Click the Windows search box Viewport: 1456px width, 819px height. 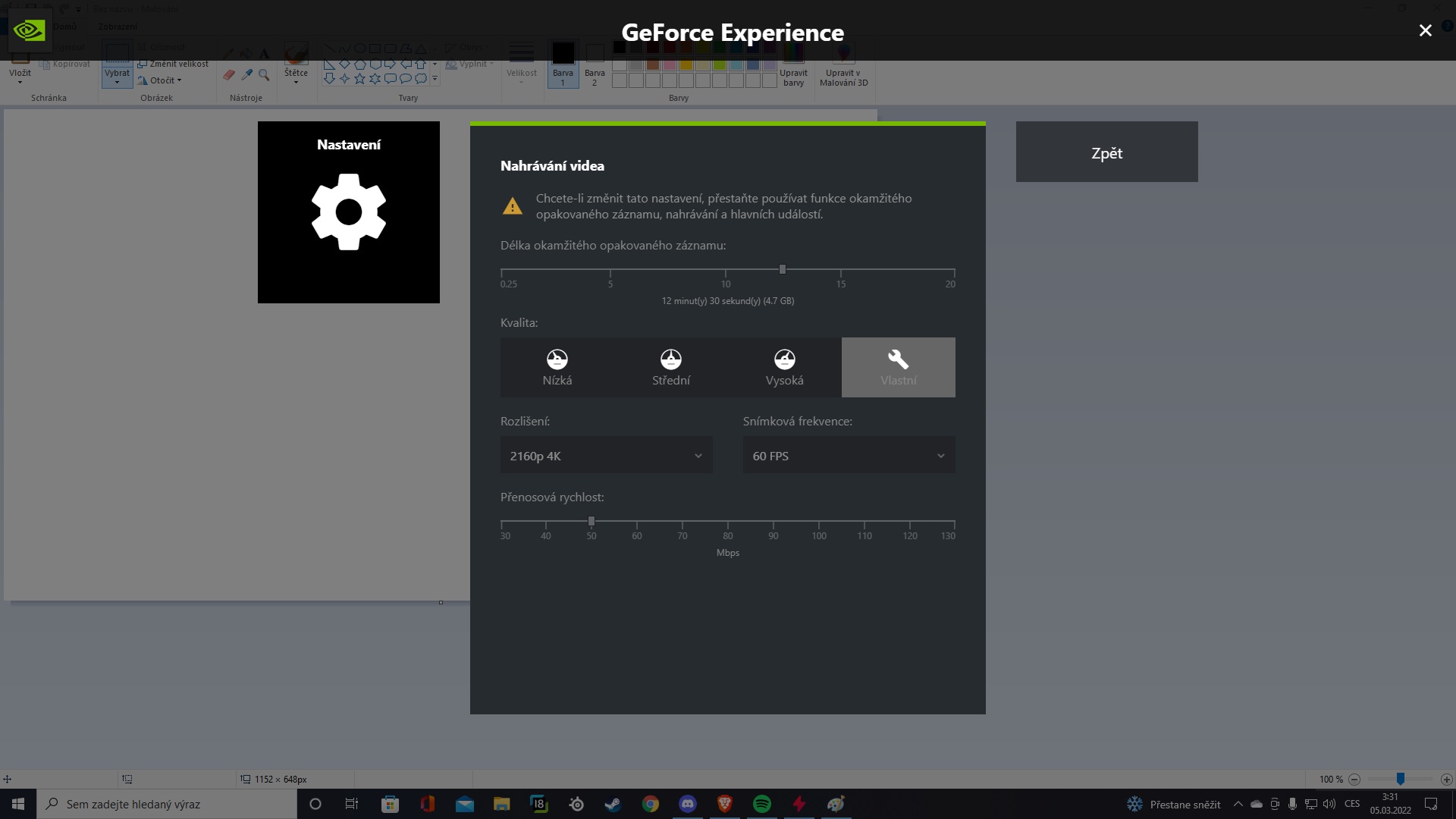point(167,804)
